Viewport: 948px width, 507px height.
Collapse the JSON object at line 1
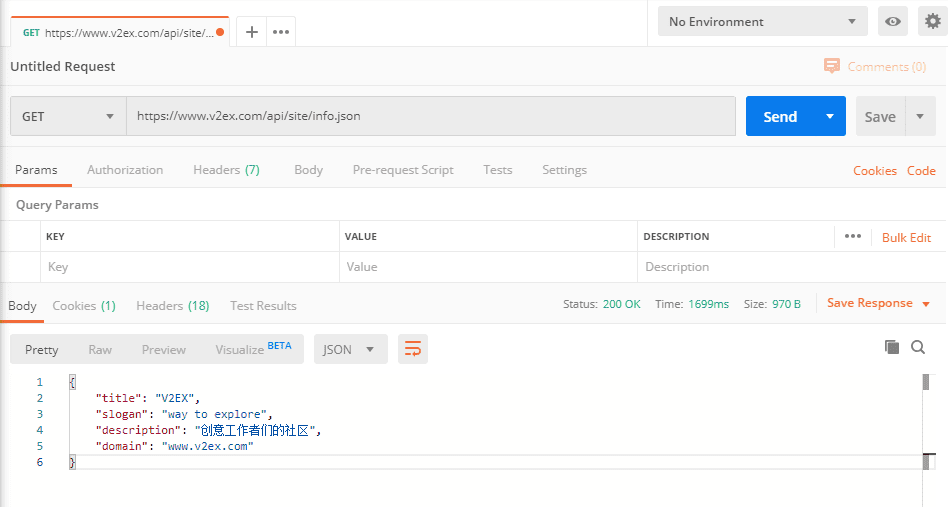click(73, 382)
